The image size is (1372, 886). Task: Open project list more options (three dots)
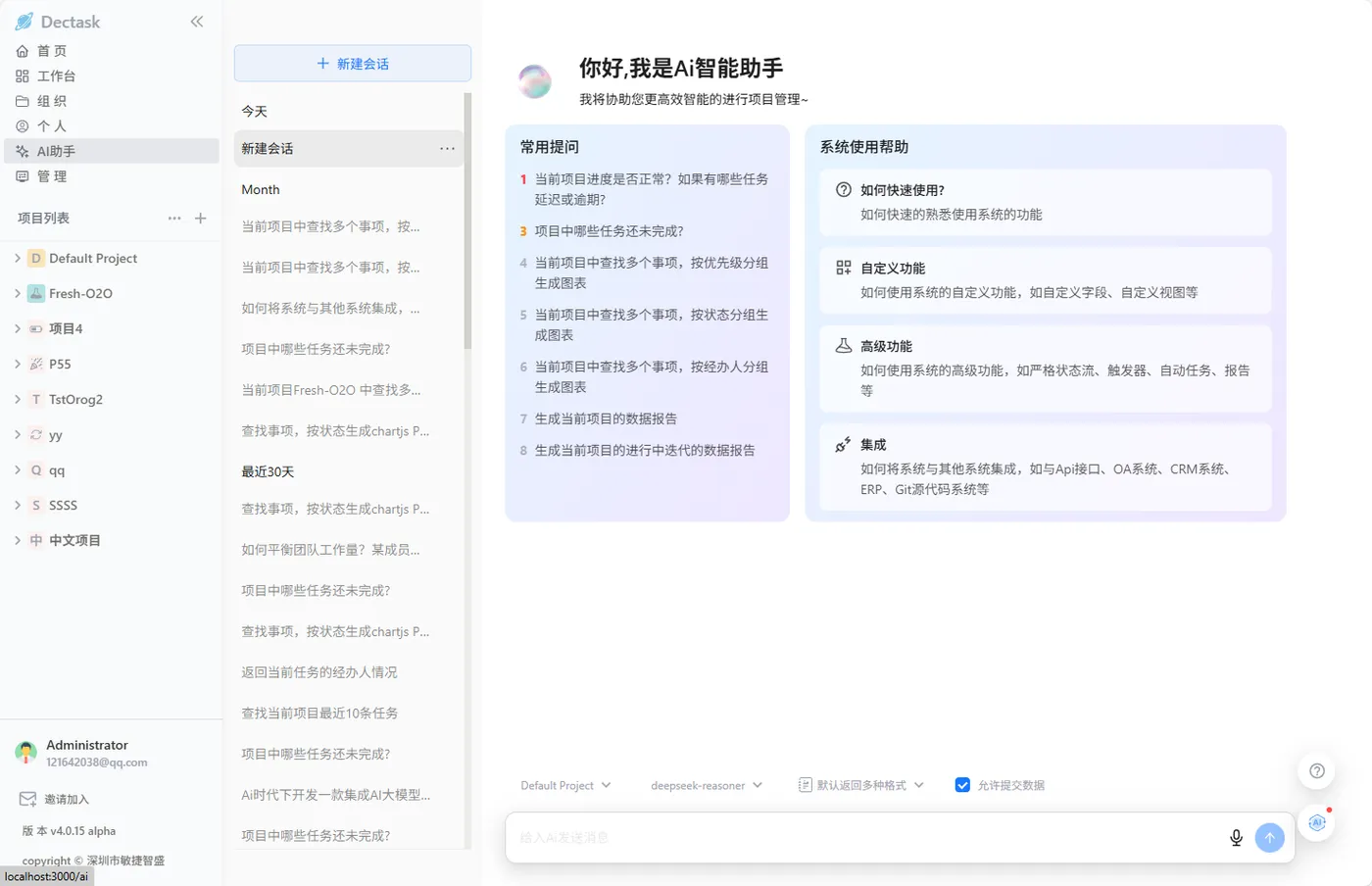point(174,219)
